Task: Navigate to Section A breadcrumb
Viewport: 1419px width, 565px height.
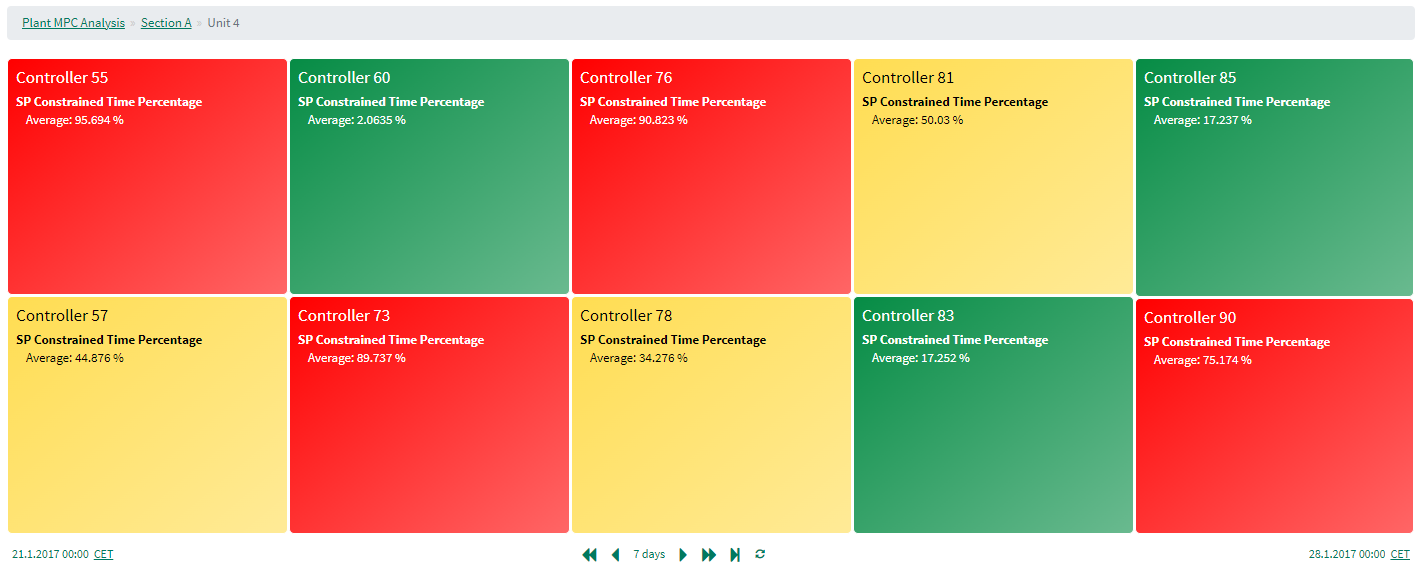Action: 166,23
